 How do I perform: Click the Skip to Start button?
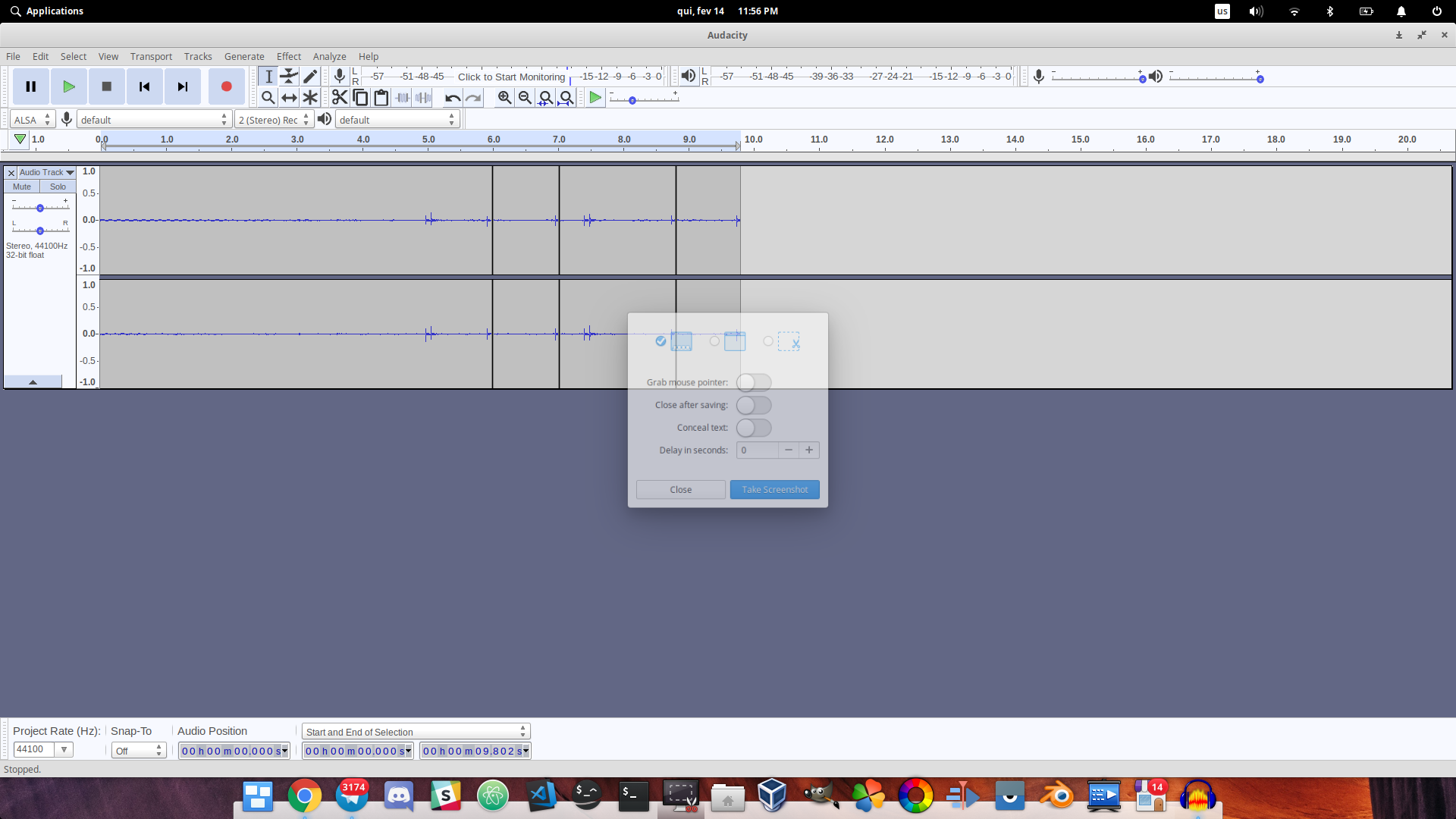(144, 86)
